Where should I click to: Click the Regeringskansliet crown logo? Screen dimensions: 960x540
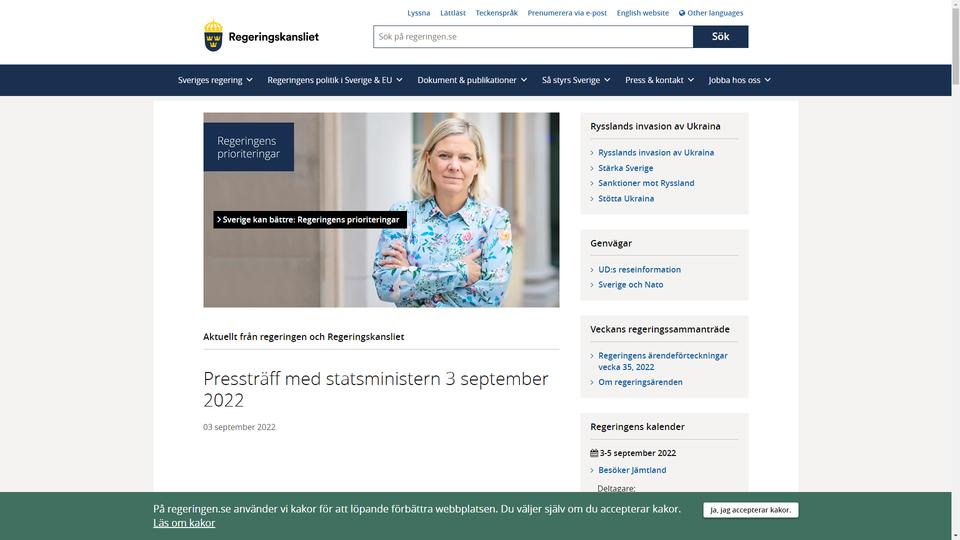[213, 36]
